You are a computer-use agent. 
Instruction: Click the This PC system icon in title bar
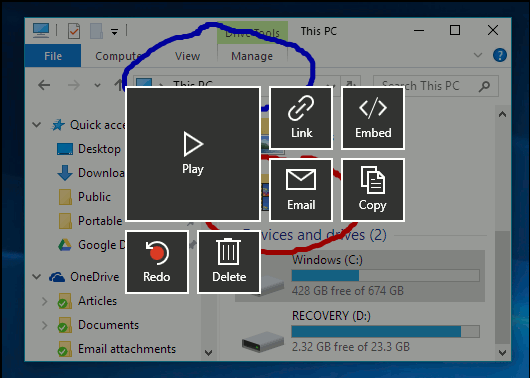(x=41, y=31)
